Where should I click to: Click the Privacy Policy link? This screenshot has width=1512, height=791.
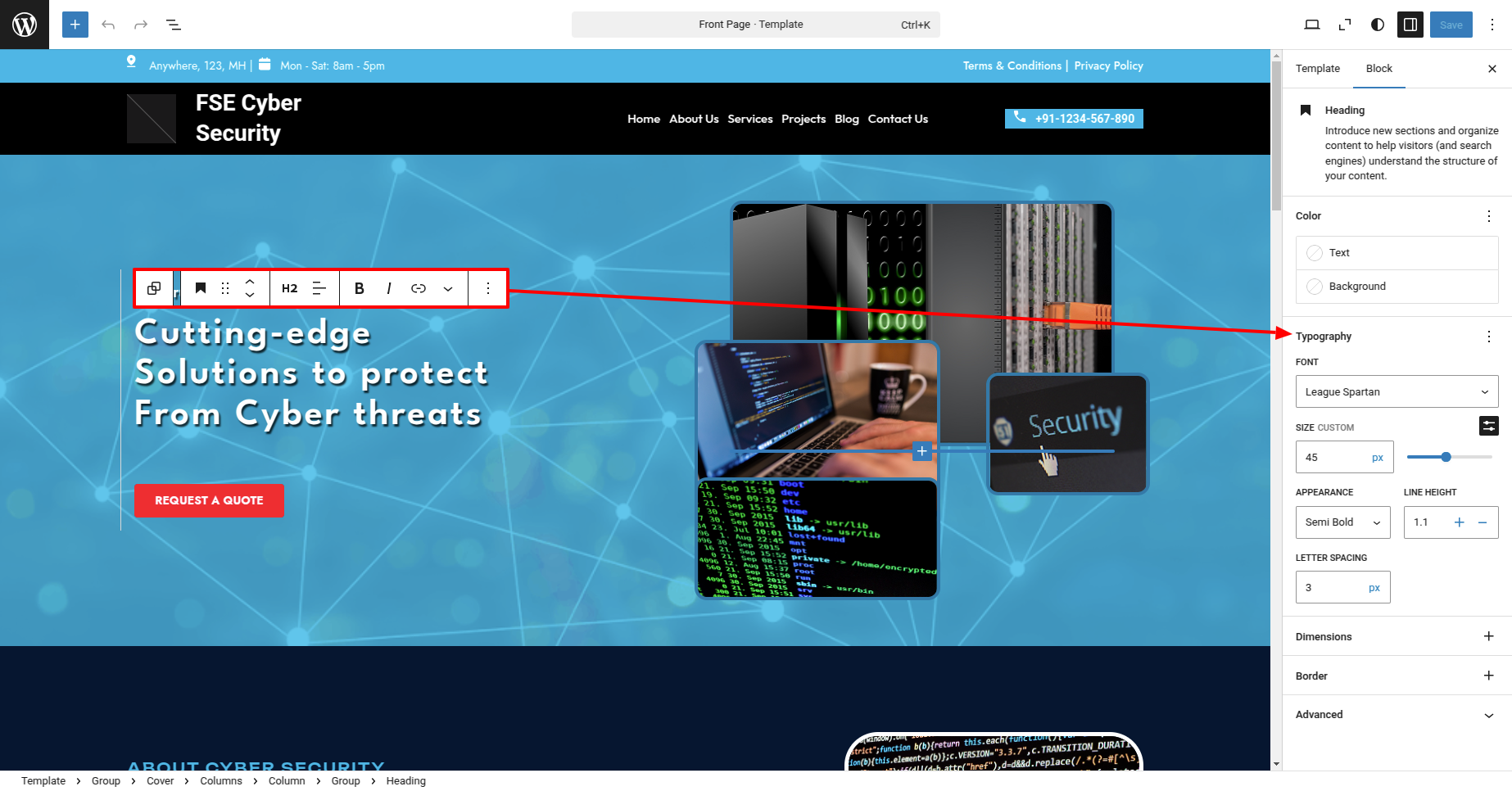coord(1108,66)
